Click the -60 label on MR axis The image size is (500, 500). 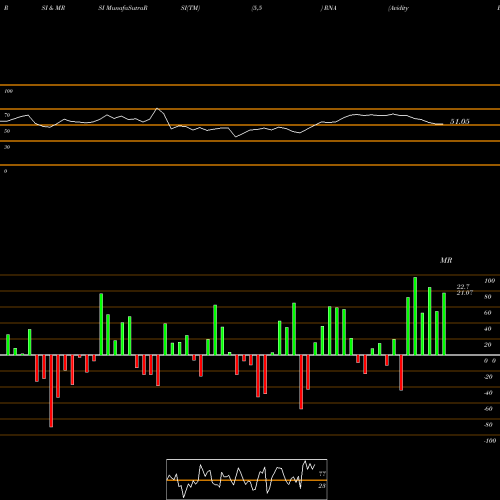488,409
